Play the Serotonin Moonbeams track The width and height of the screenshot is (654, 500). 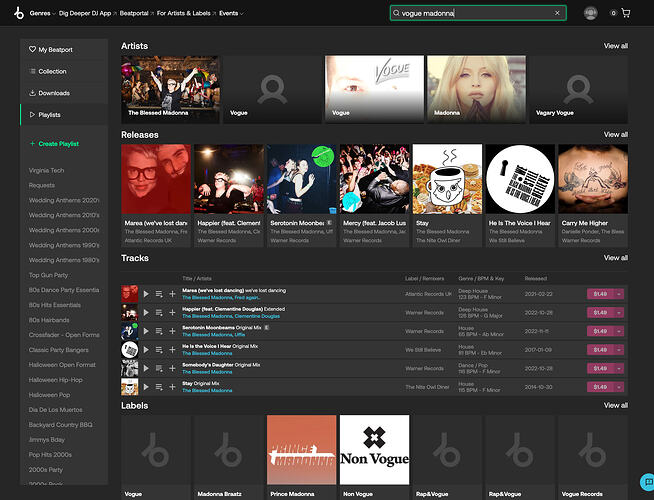coord(146,331)
